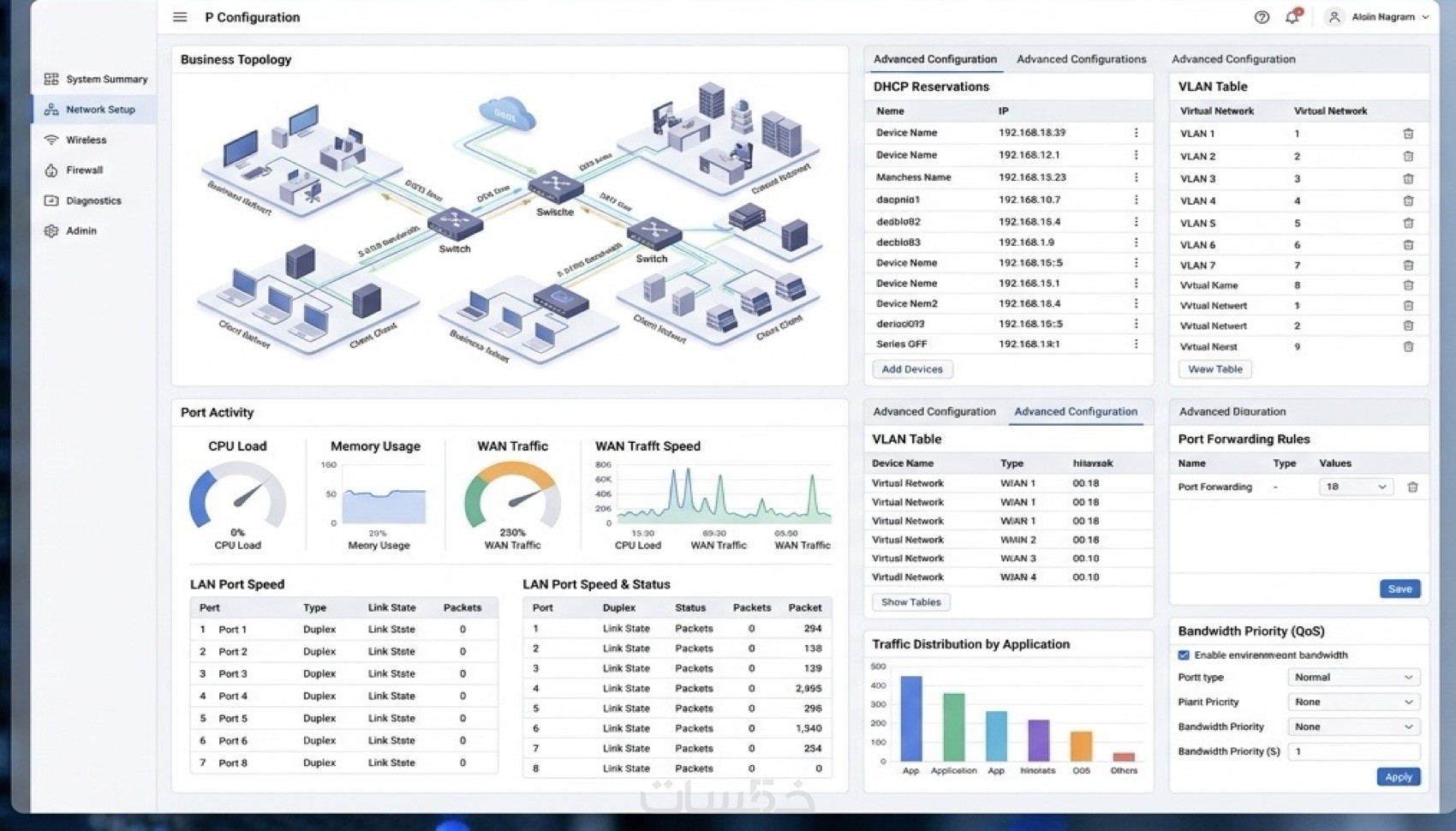Select the Port 1 row in LAN Port Speed
This screenshot has width=1456, height=831.
click(343, 630)
